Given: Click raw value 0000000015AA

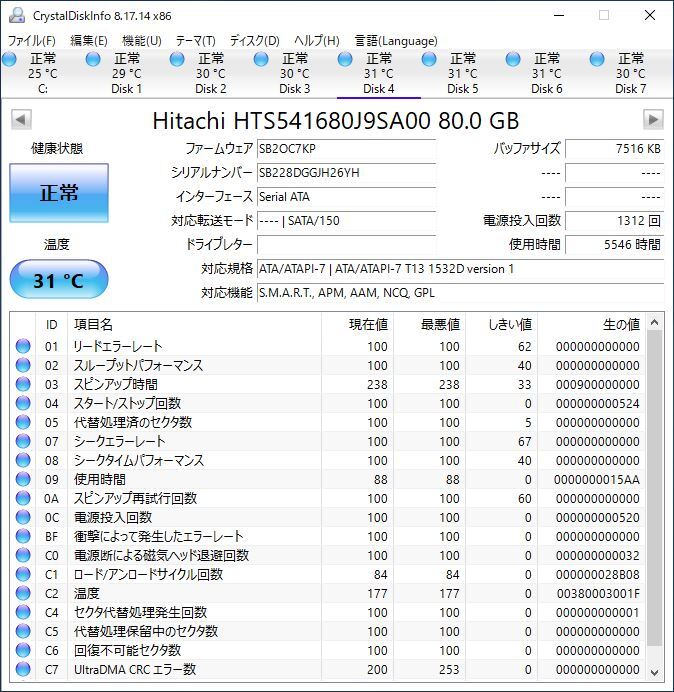Looking at the screenshot, I should pos(597,479).
